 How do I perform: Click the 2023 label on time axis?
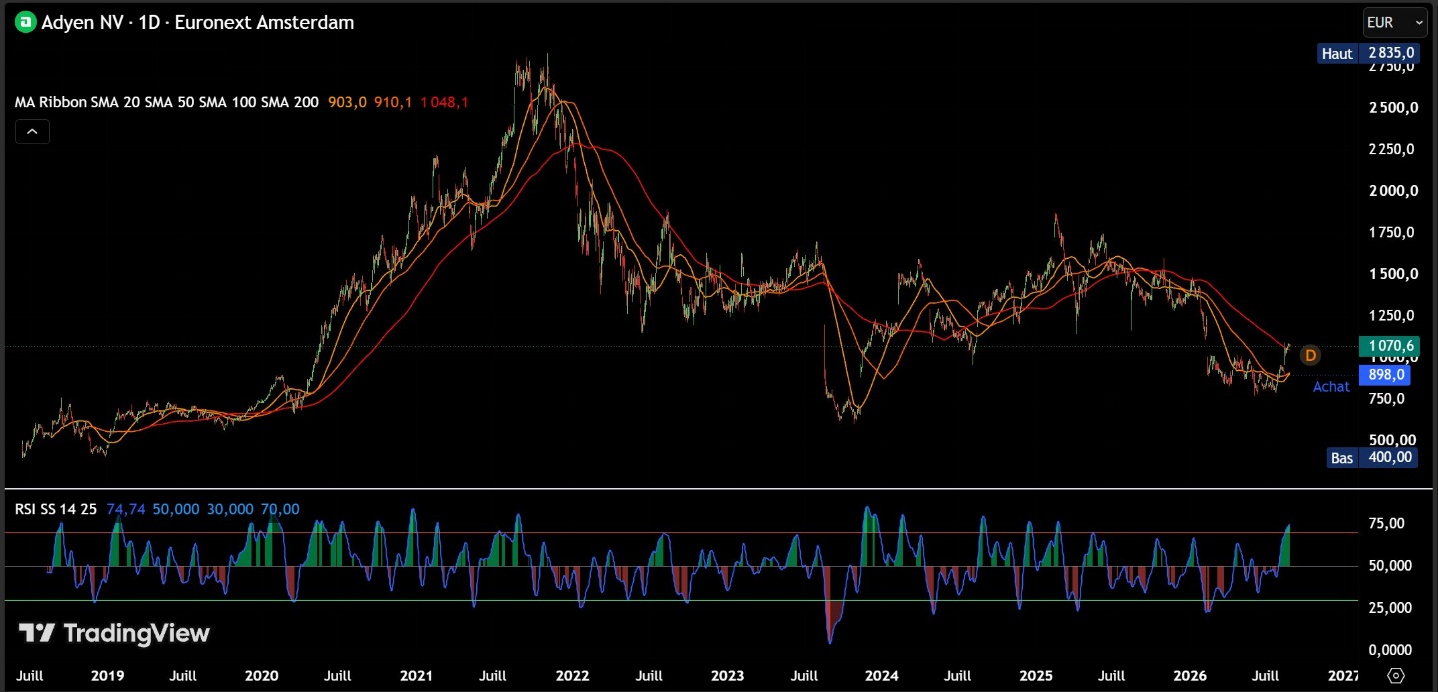click(x=727, y=675)
